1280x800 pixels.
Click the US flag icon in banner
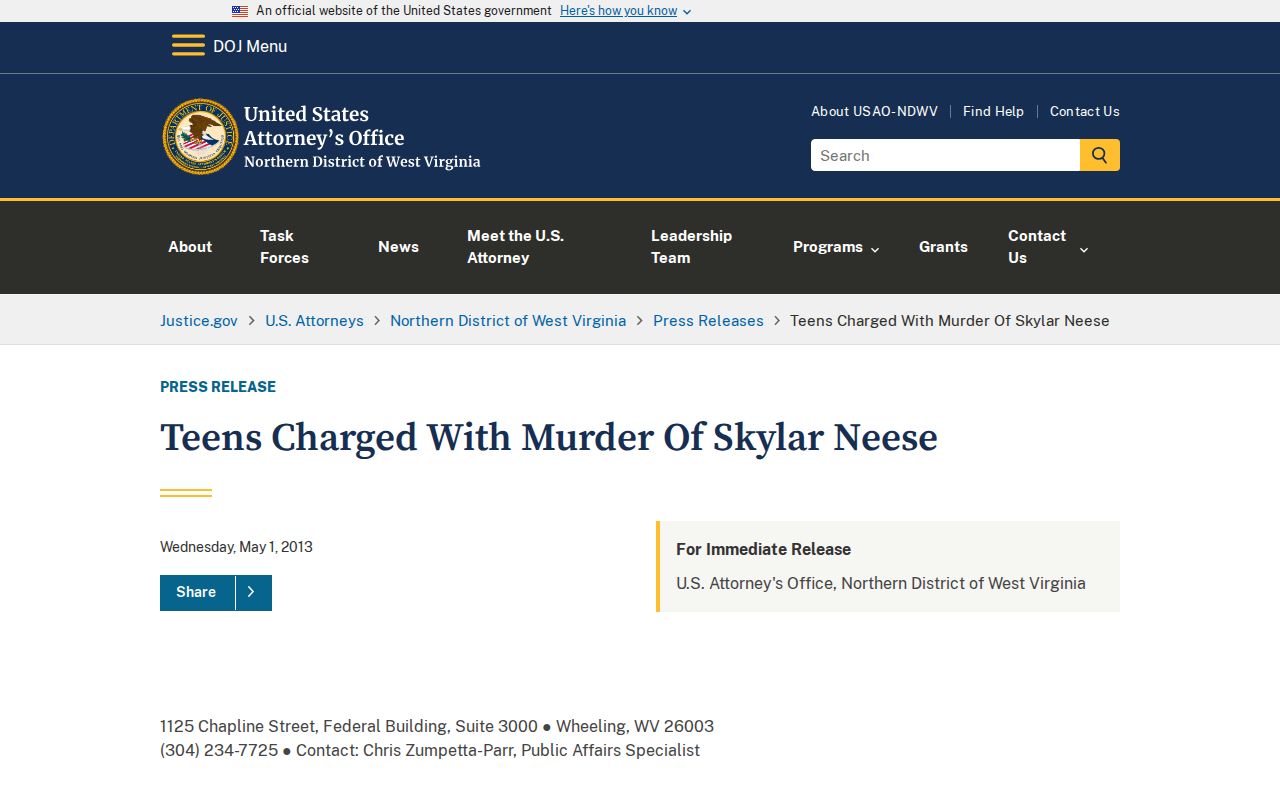(x=240, y=11)
